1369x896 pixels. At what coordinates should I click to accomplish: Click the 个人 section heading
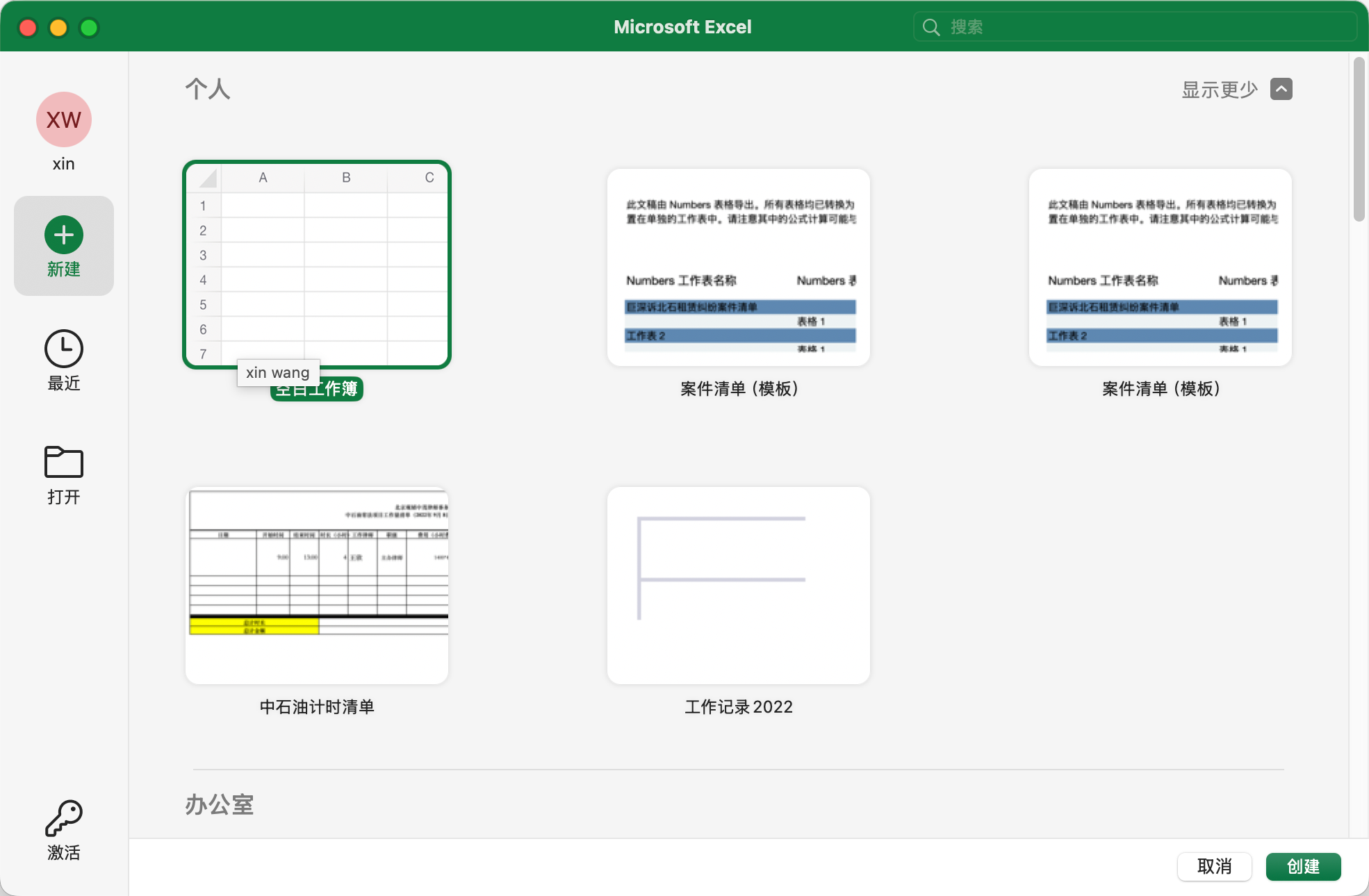click(x=208, y=89)
